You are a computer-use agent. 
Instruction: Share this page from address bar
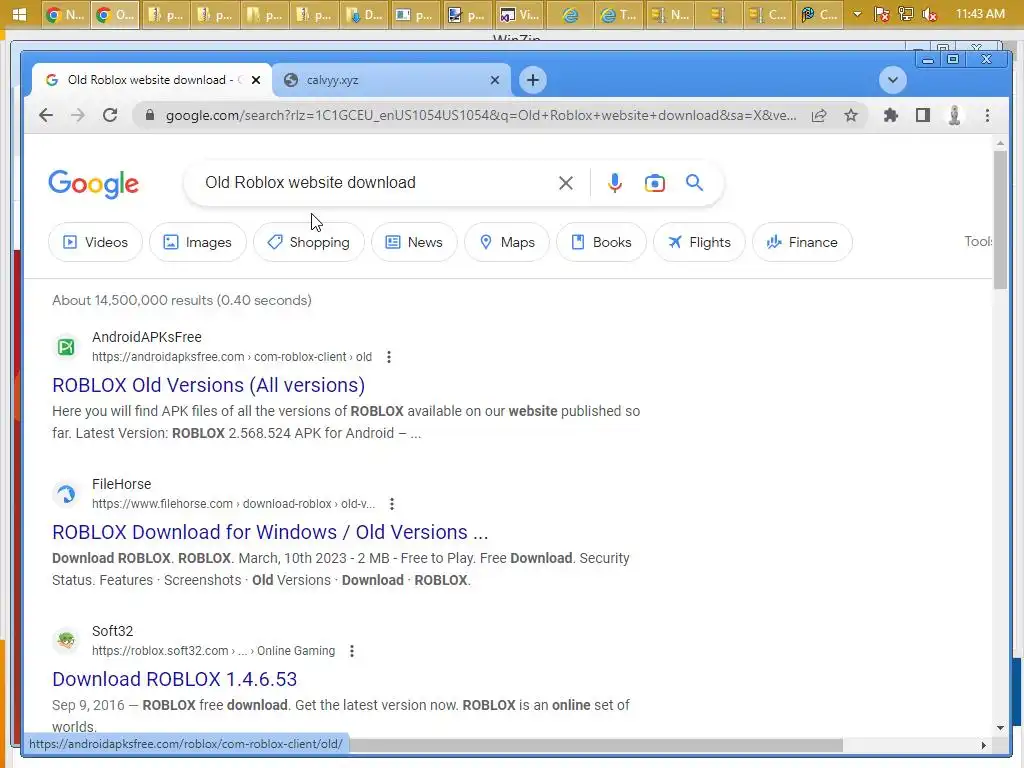(819, 116)
